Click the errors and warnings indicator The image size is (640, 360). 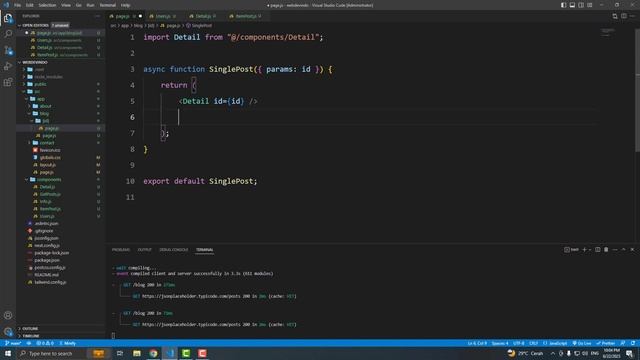coord(45,343)
